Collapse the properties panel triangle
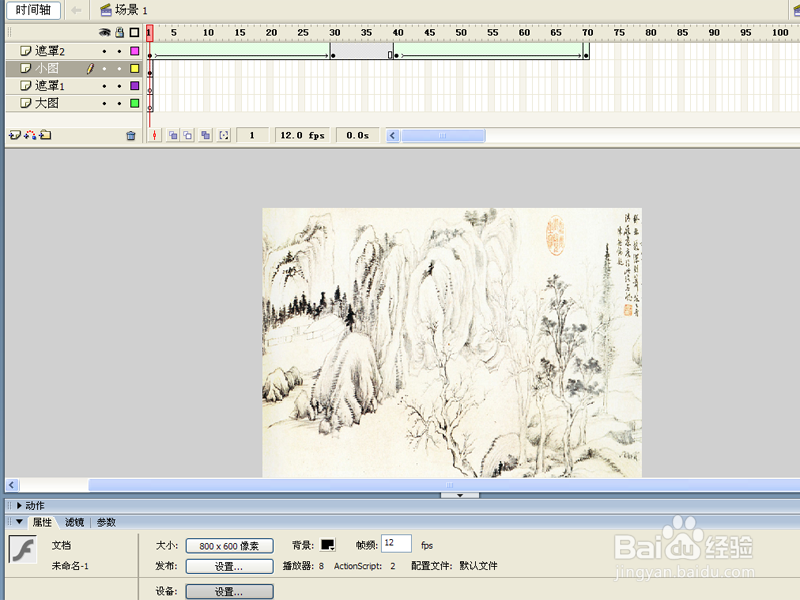Viewport: 800px width, 600px height. tap(19, 522)
